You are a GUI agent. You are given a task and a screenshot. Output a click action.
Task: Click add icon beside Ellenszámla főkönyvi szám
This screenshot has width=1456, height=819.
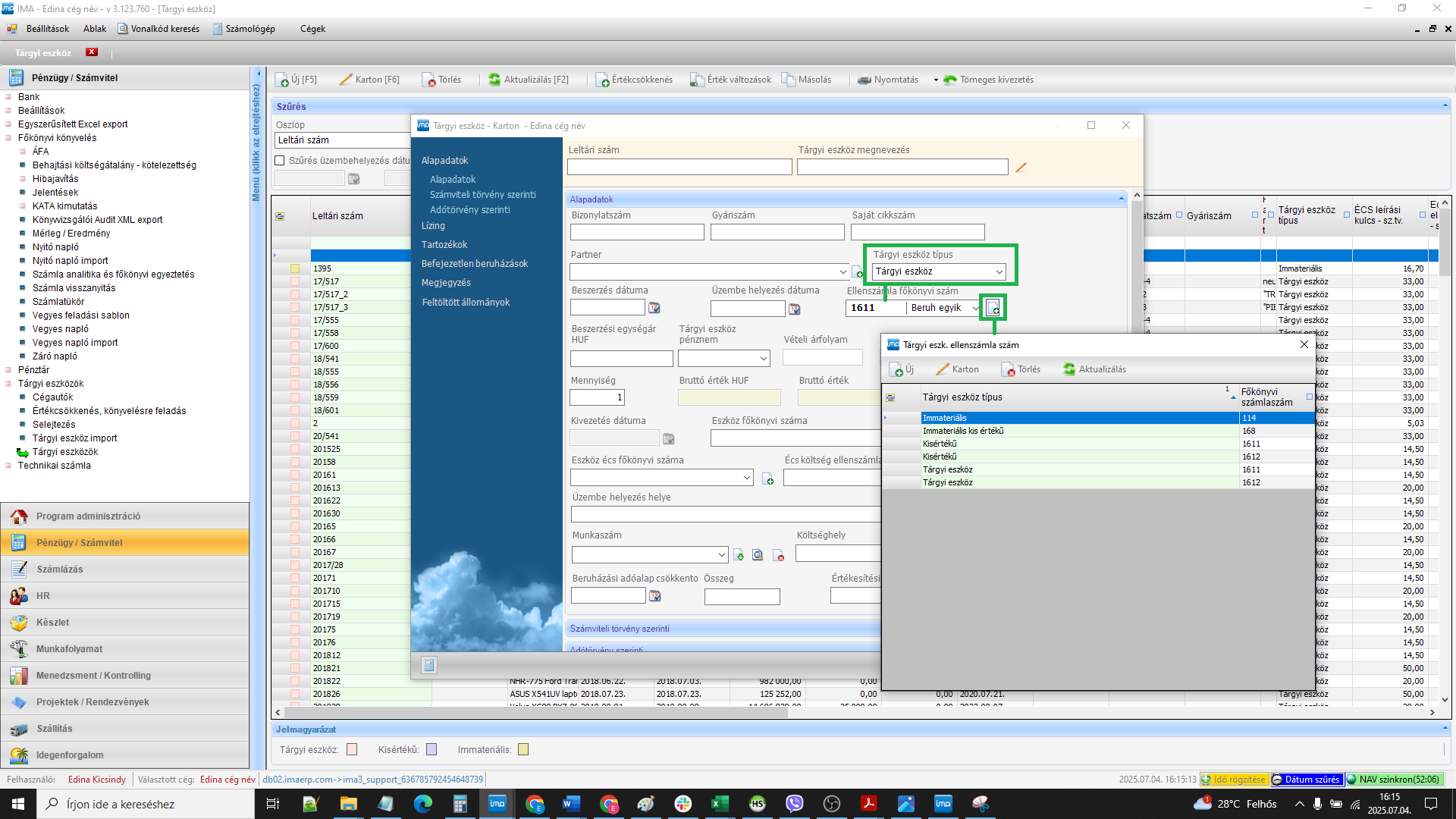993,308
